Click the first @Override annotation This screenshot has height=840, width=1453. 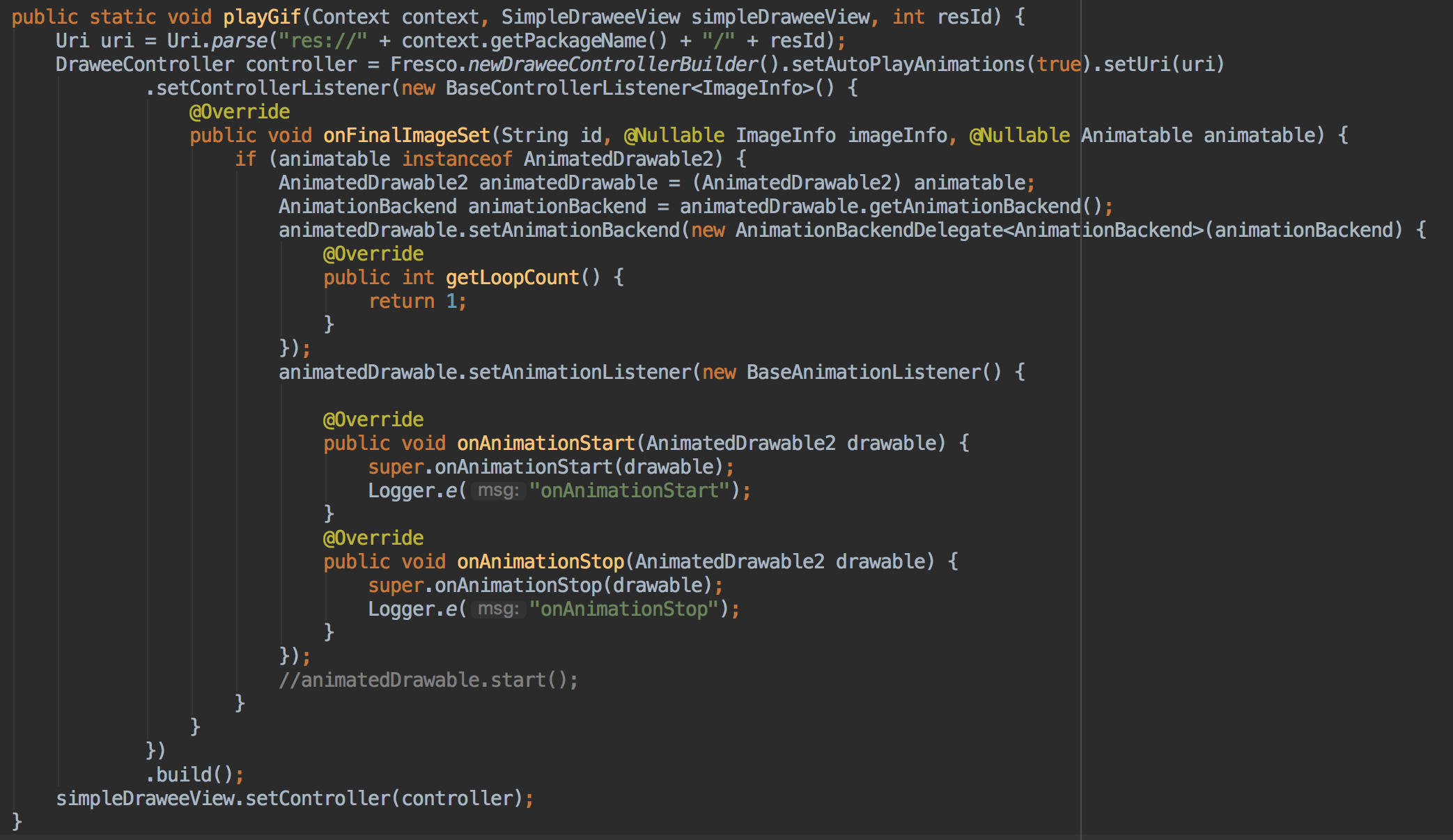240,111
